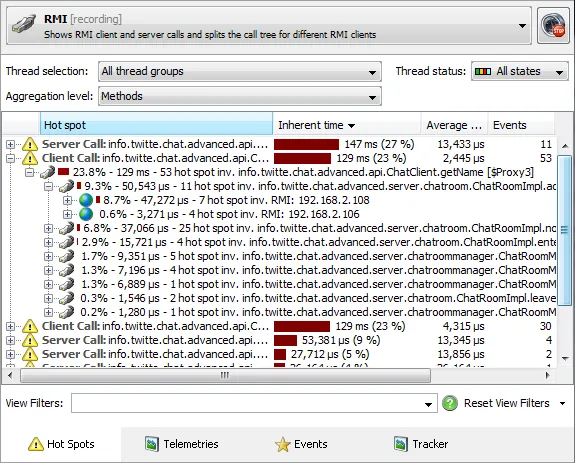575x463 pixels.
Task: Click the stop recording probe button
Action: pos(553,26)
